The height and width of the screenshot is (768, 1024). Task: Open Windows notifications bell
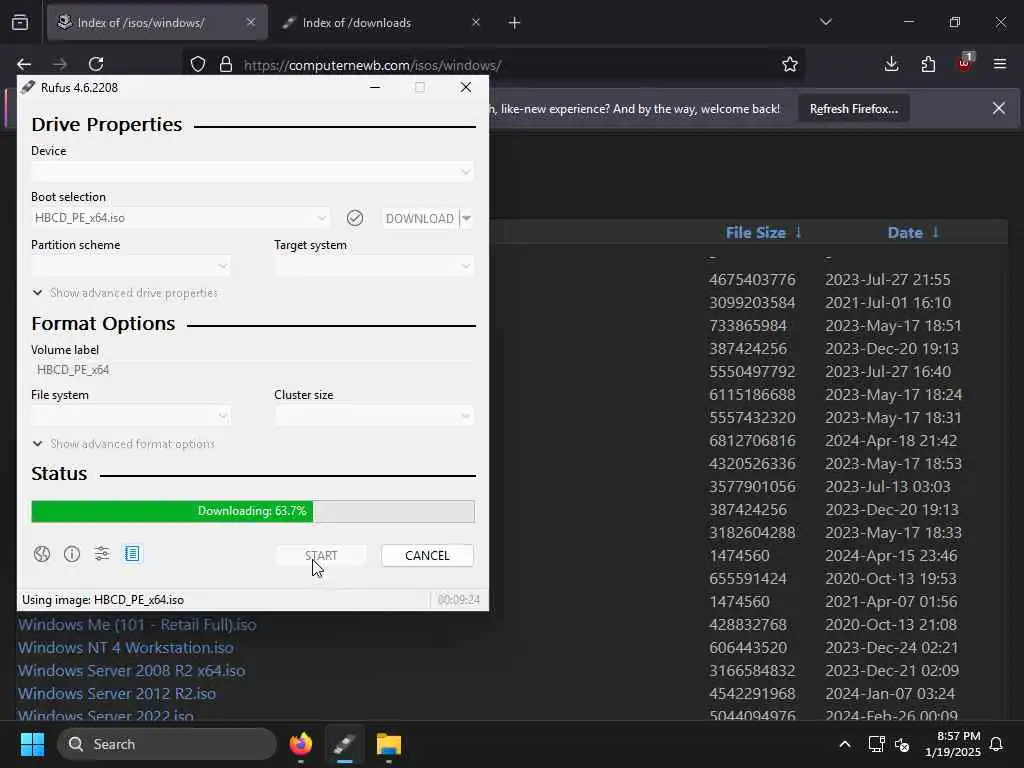[997, 744]
